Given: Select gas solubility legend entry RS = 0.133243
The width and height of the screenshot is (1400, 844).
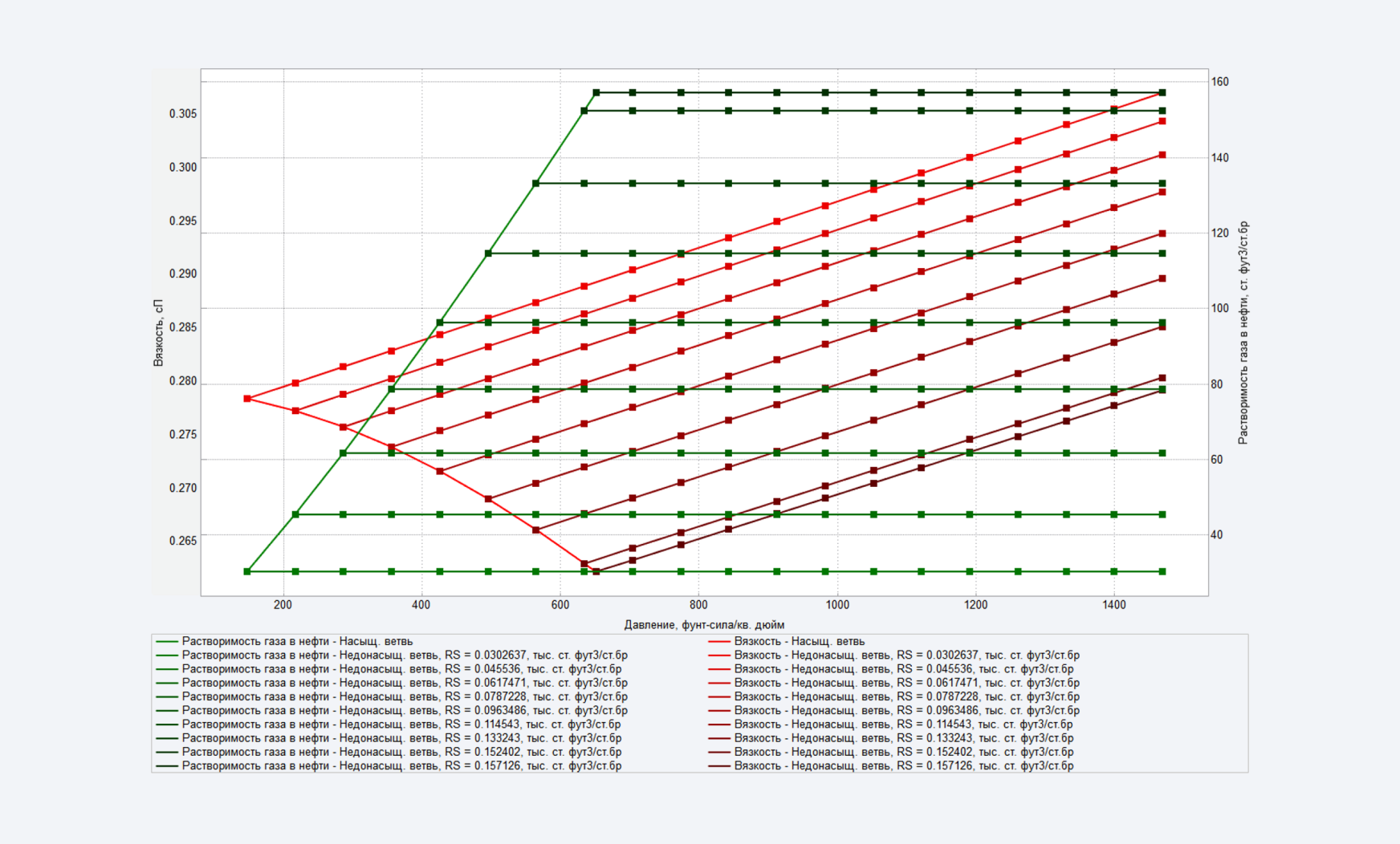Looking at the screenshot, I should tap(388, 737).
